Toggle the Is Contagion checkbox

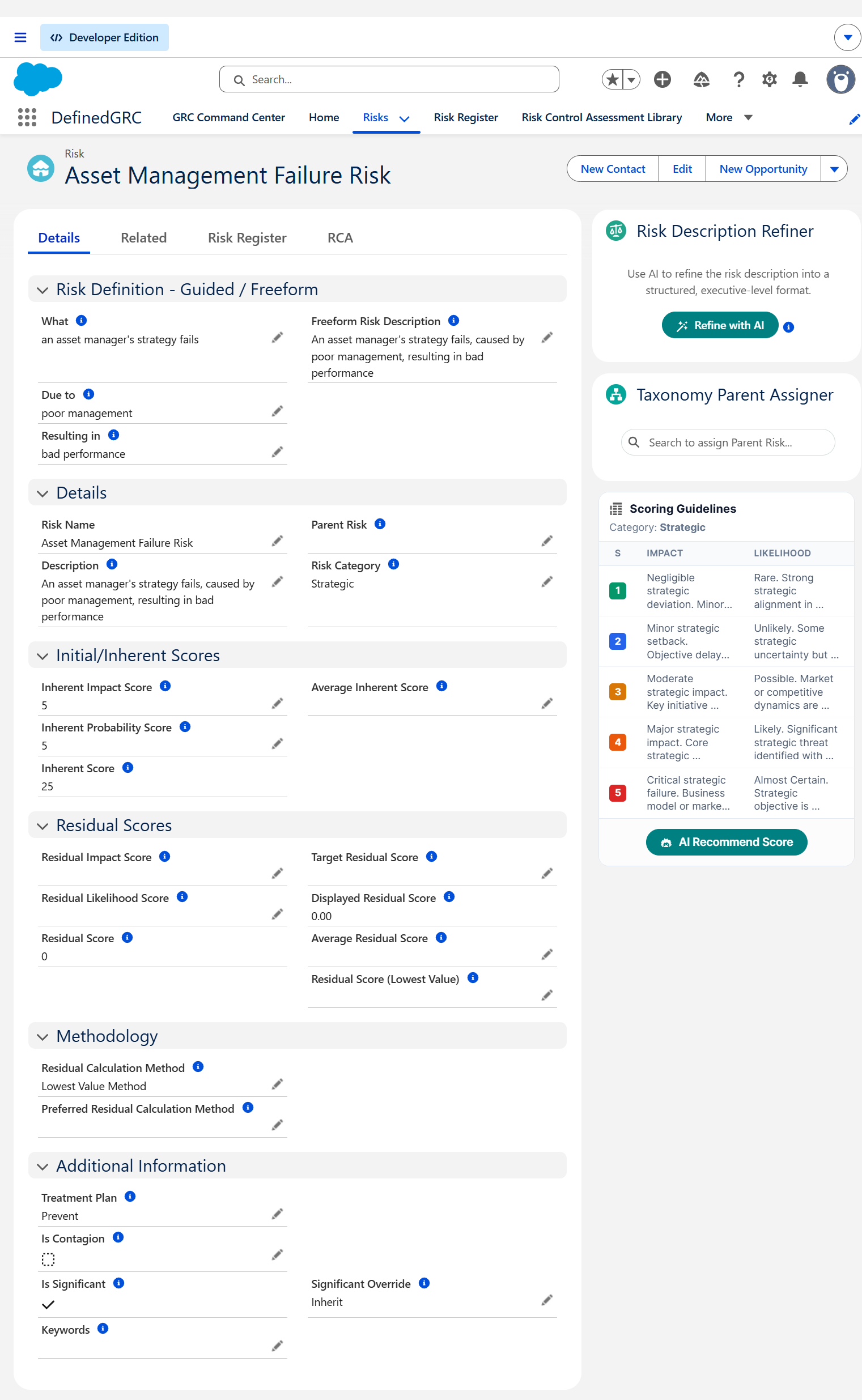pyautogui.click(x=48, y=1259)
